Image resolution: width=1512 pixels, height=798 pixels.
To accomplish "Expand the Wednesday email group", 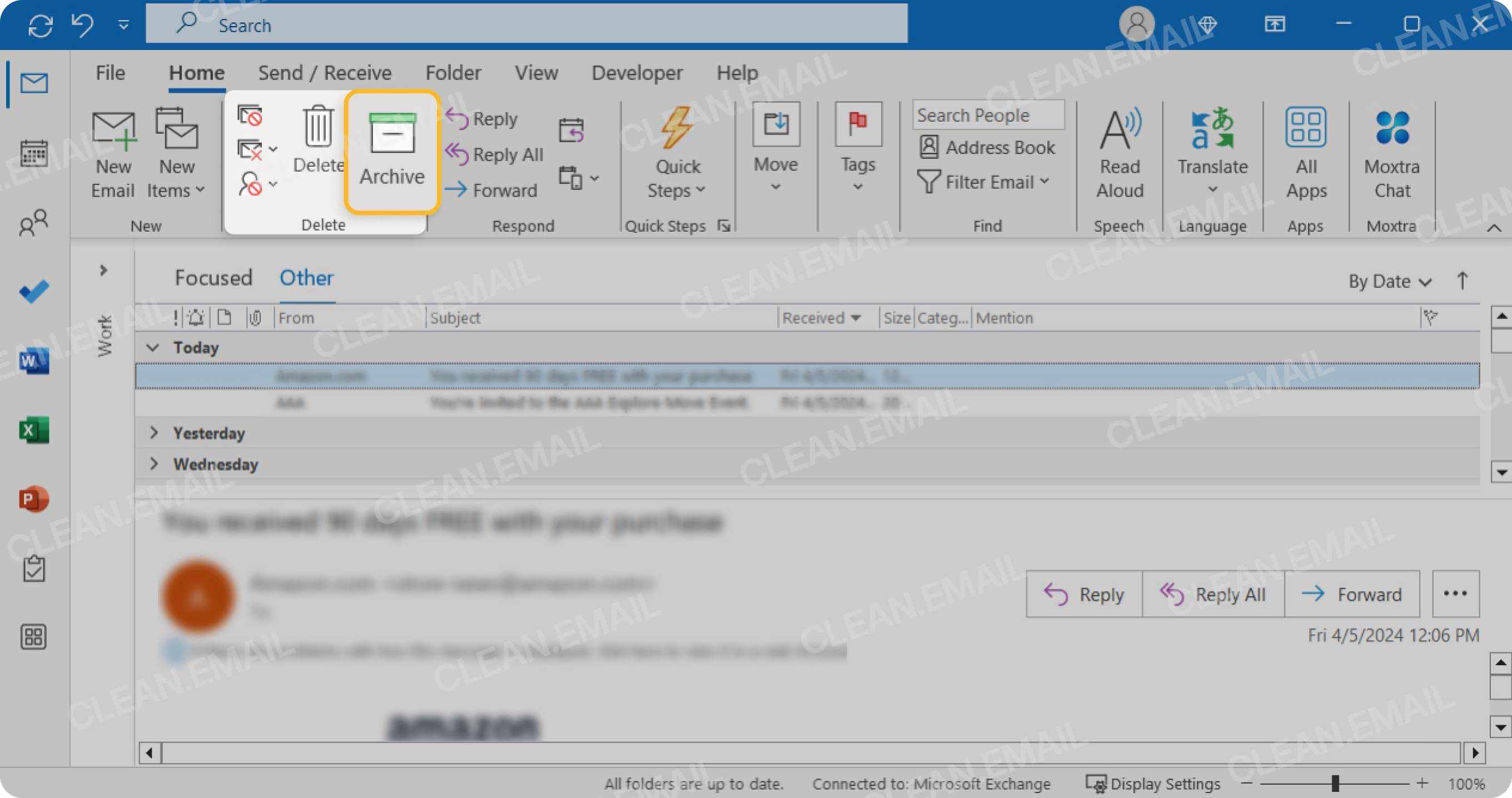I will (154, 464).
